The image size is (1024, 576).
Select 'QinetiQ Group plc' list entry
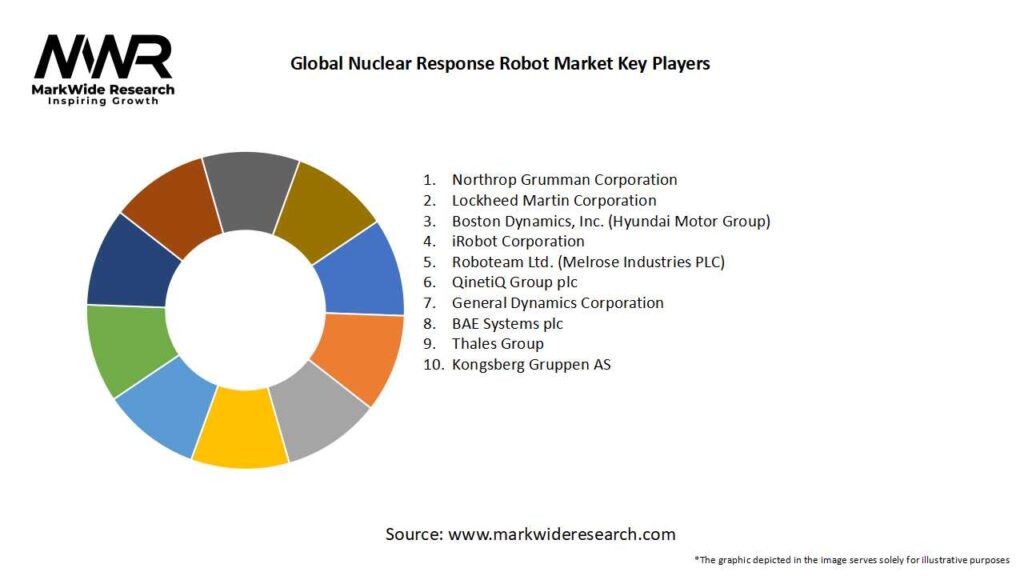tap(515, 282)
